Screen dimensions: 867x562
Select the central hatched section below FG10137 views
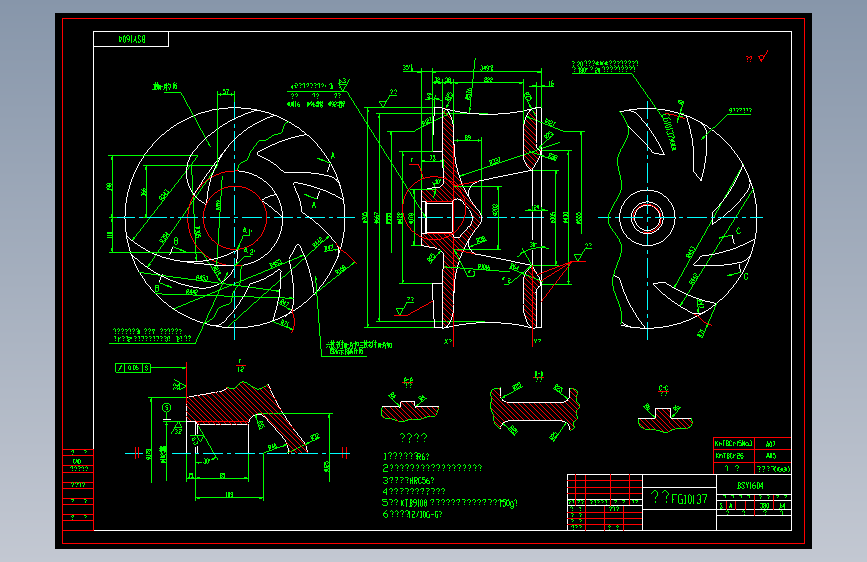pos(535,409)
